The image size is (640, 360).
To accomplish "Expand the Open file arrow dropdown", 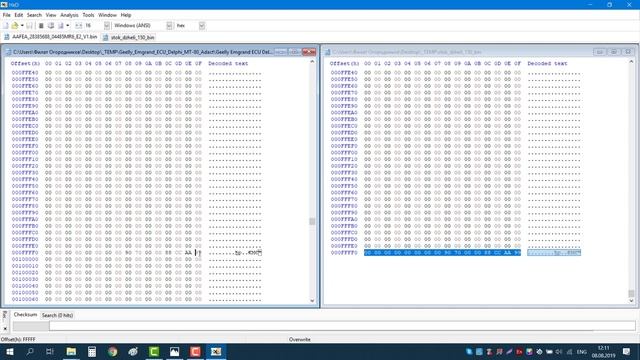I will [22, 26].
